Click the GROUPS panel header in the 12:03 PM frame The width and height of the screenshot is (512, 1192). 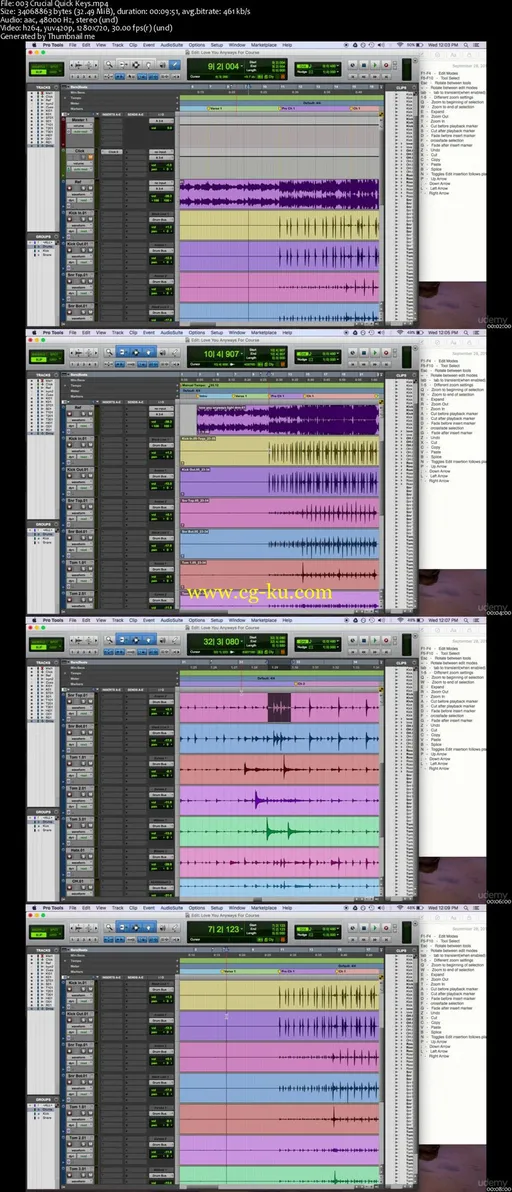(x=43, y=236)
